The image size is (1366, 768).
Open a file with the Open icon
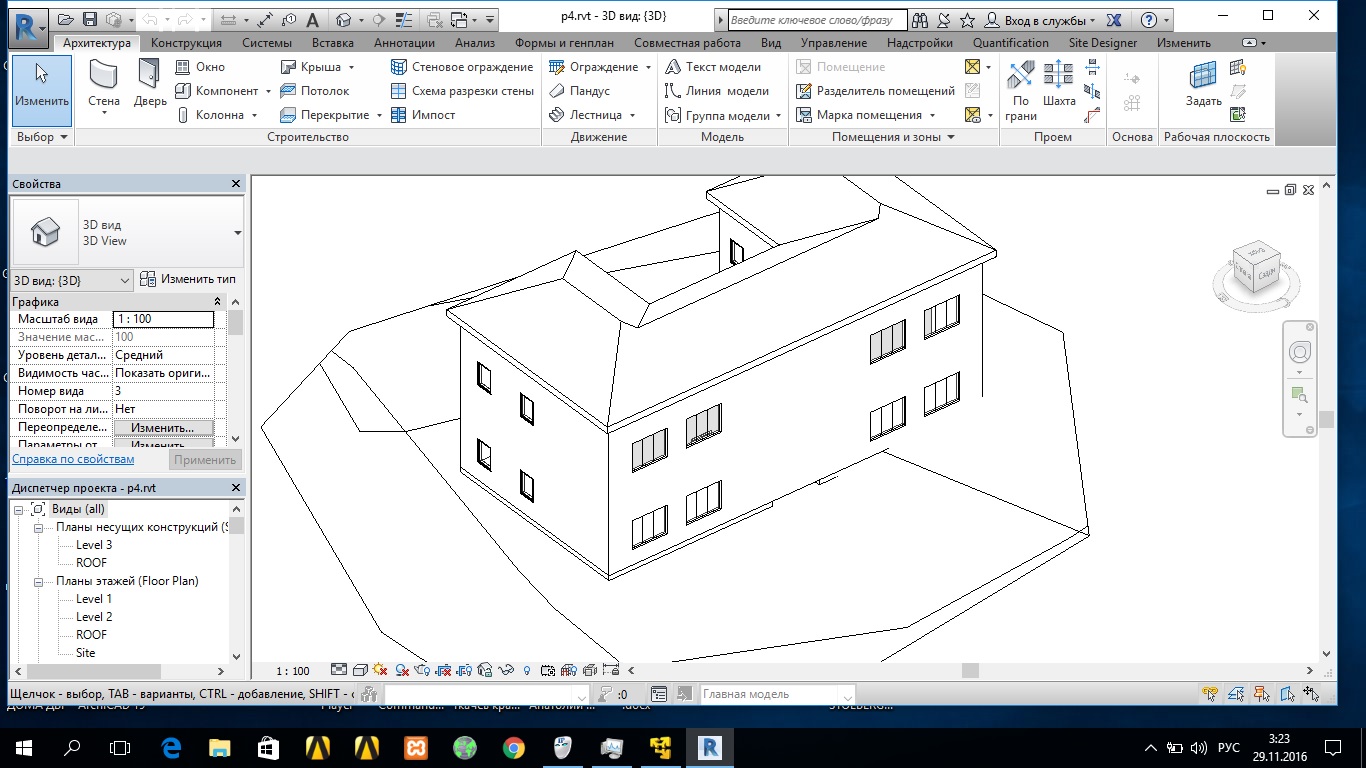[x=66, y=19]
